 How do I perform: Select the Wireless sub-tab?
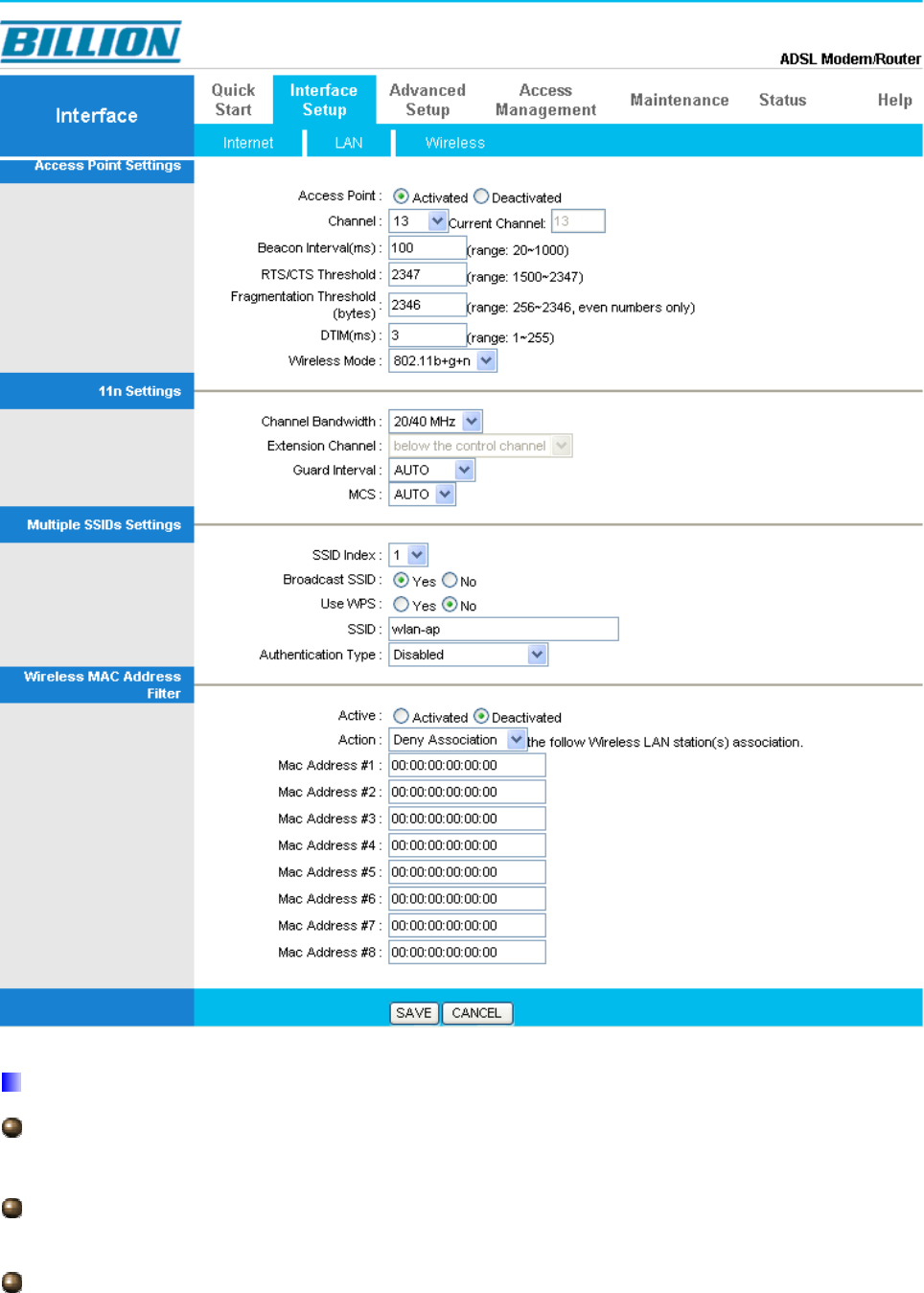coord(455,143)
